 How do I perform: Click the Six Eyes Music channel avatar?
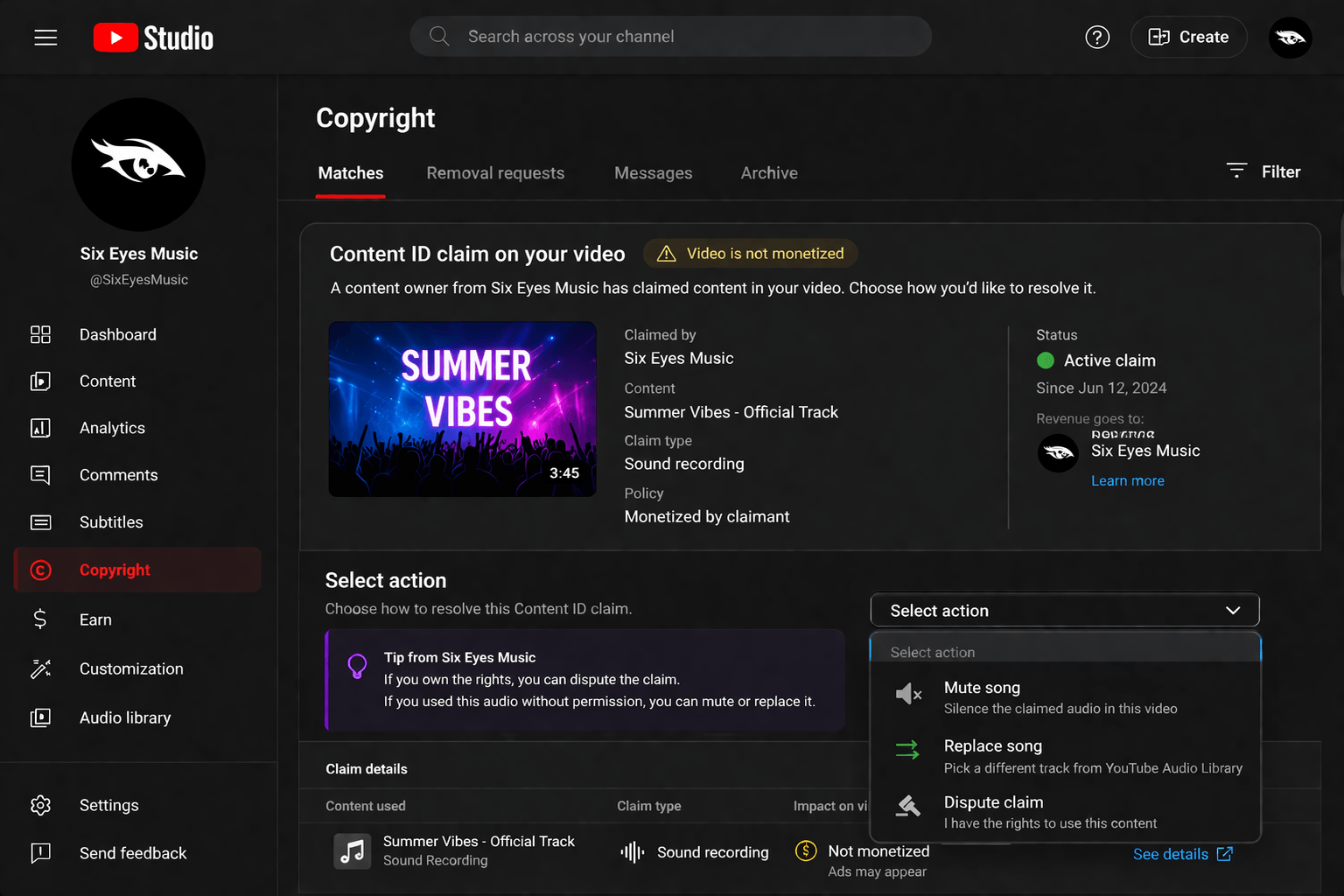[x=138, y=164]
